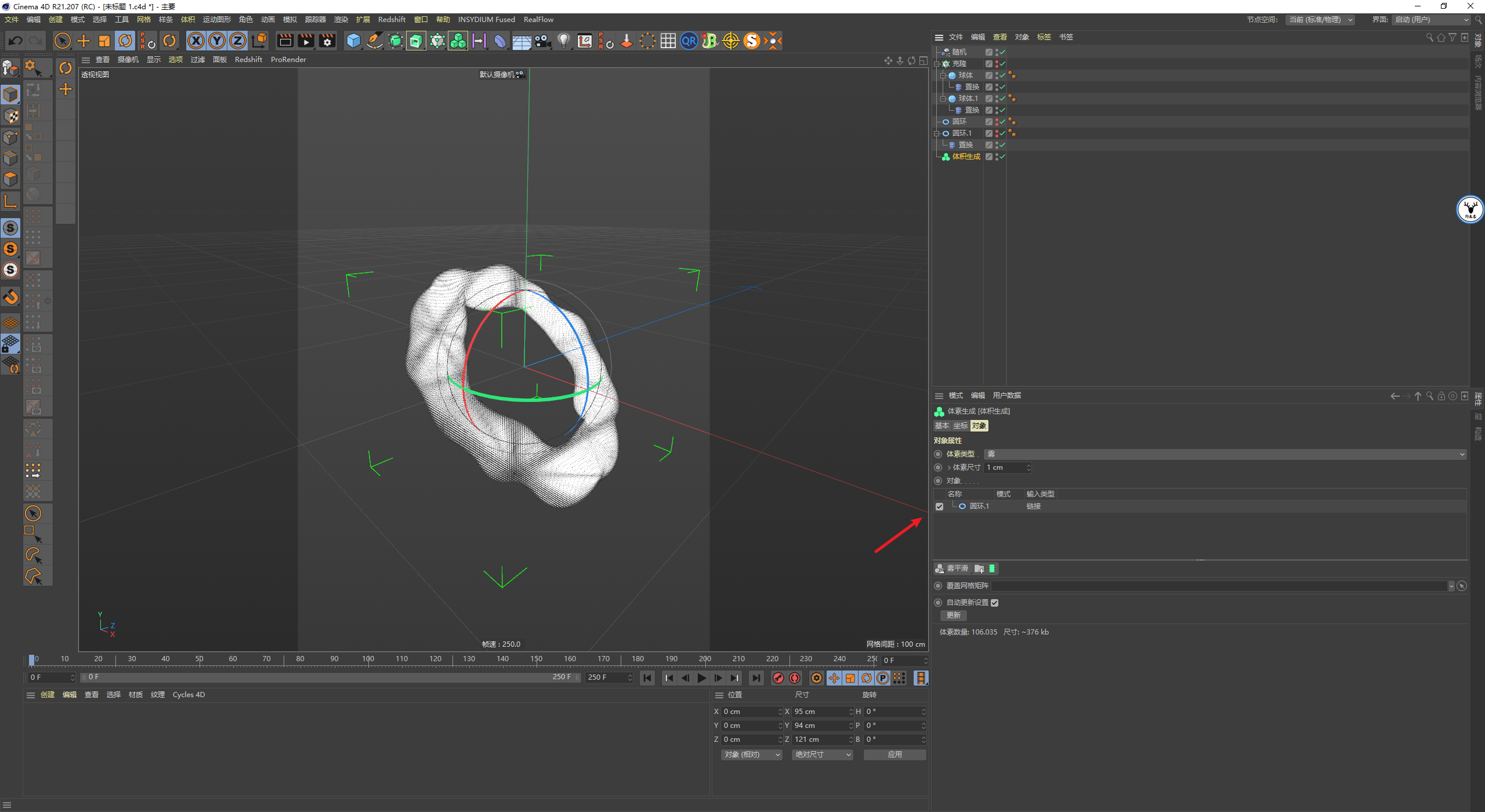
Task: Click the Camera object icon
Action: point(542,41)
